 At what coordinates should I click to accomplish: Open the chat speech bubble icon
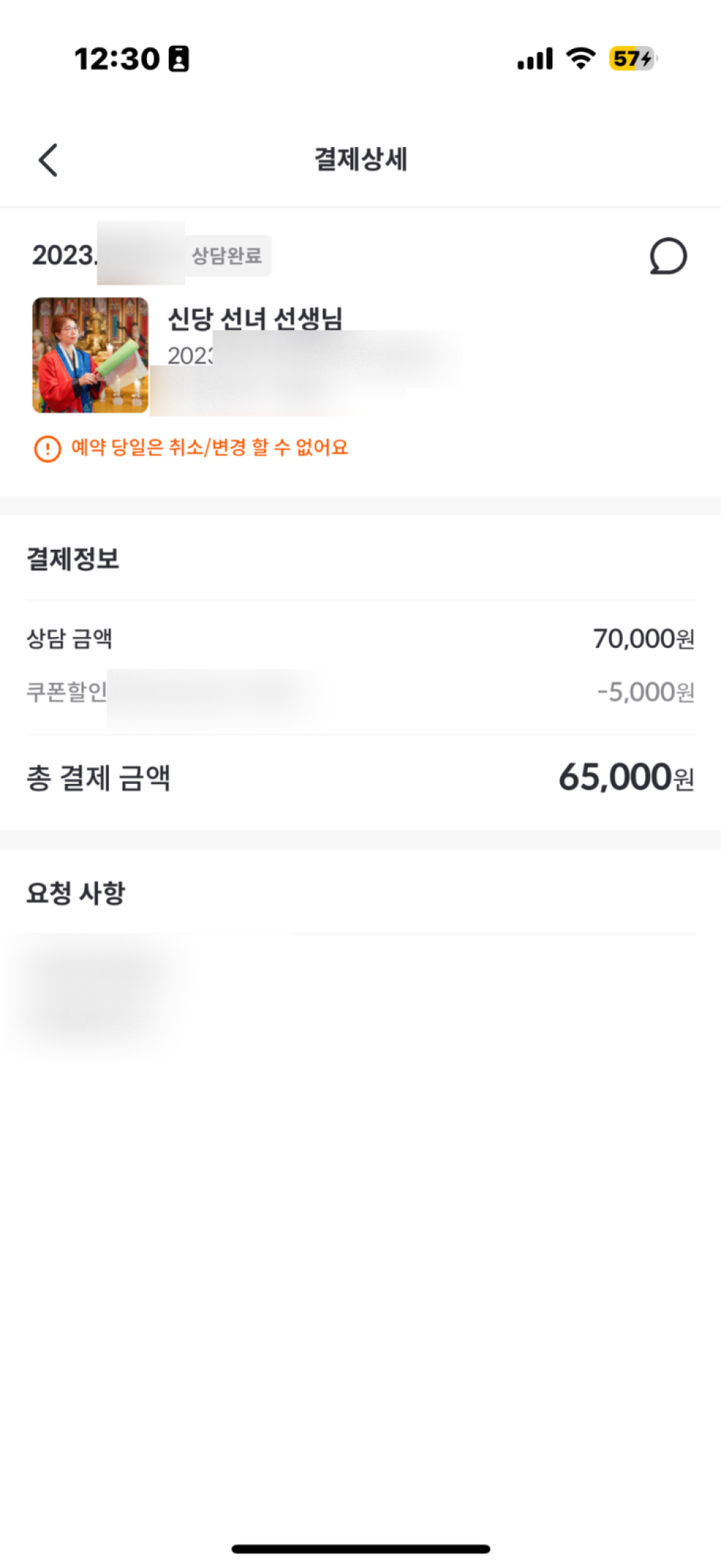(668, 257)
